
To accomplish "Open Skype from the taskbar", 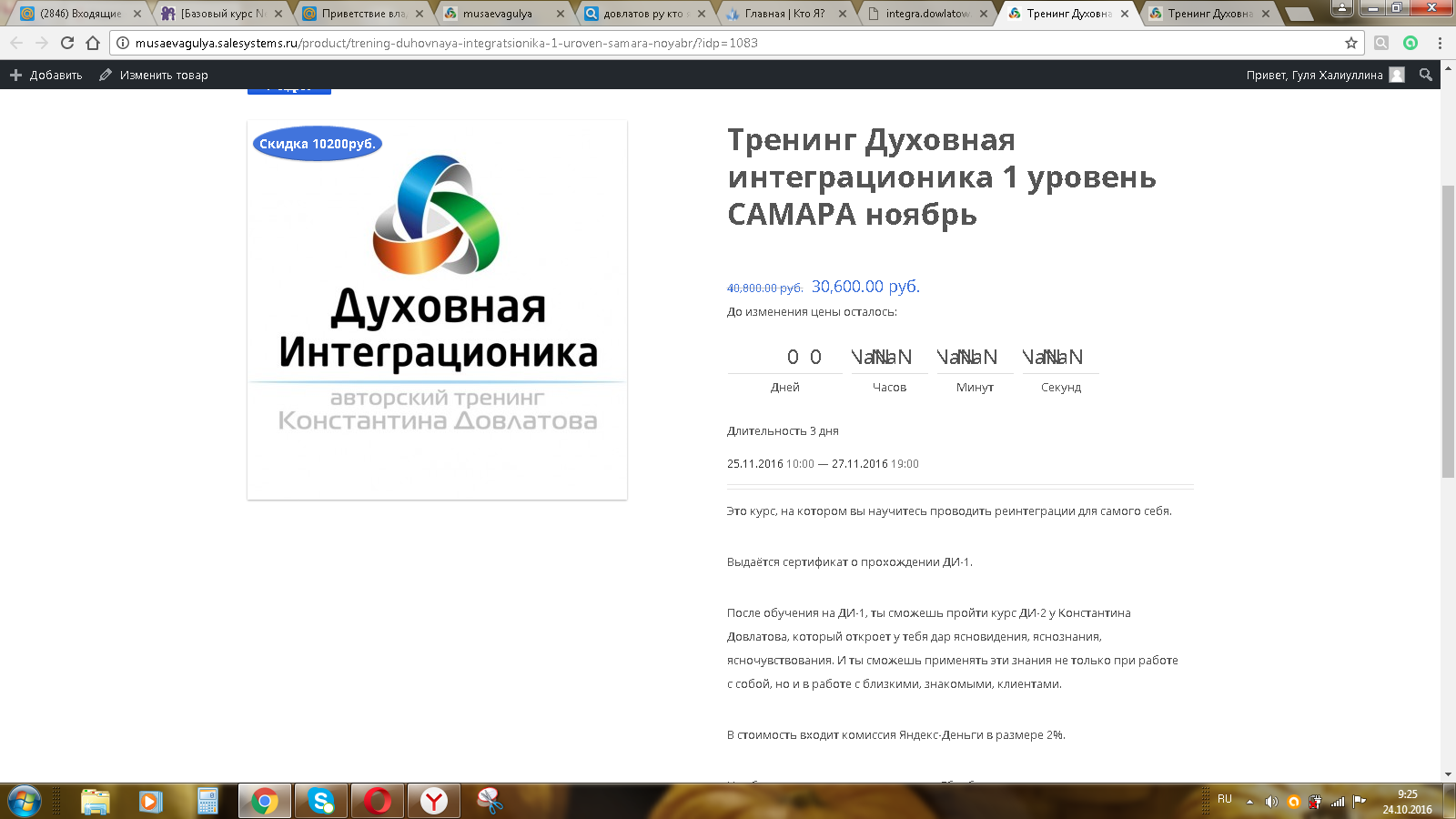I will (x=320, y=801).
